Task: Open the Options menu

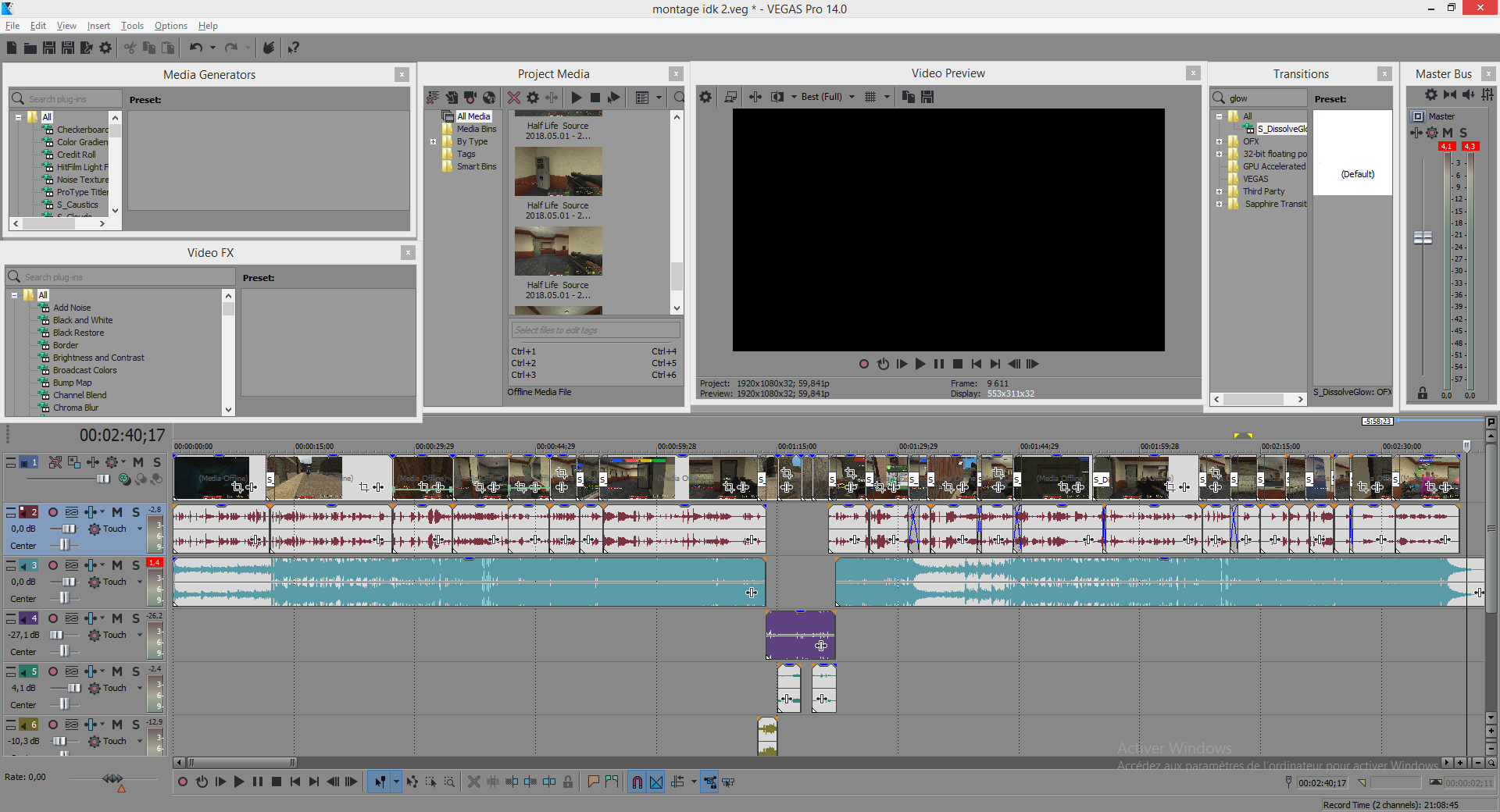Action: pos(170,26)
